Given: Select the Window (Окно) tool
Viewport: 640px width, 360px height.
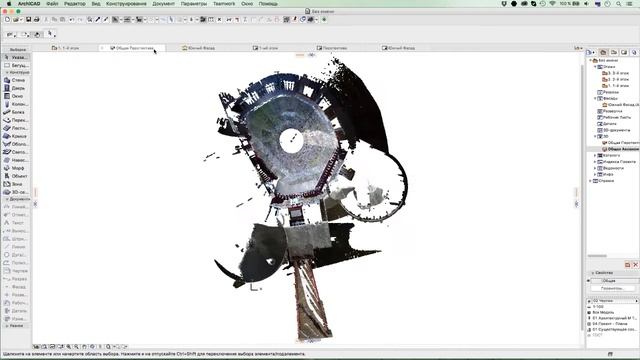Looking at the screenshot, I should click(x=16, y=96).
